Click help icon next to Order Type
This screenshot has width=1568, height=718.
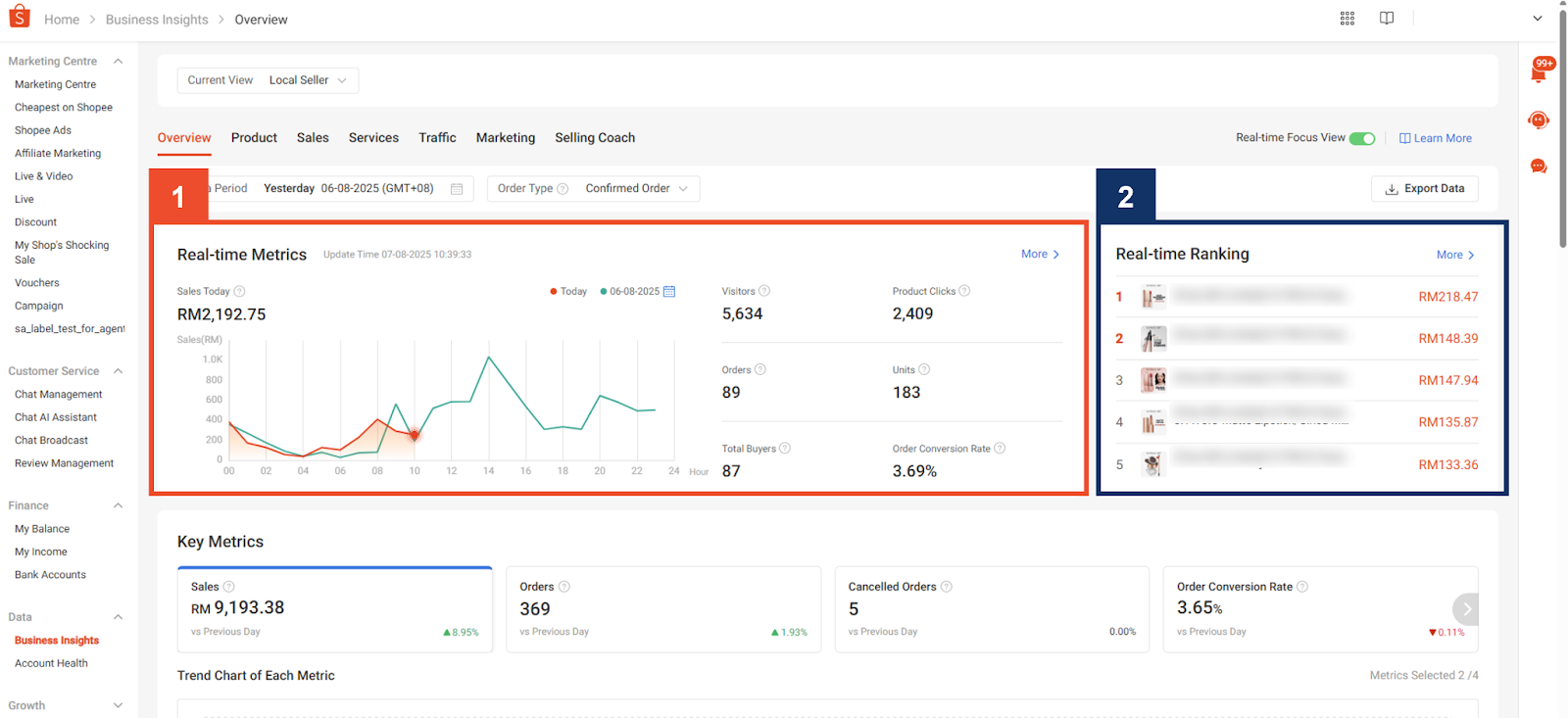click(563, 189)
